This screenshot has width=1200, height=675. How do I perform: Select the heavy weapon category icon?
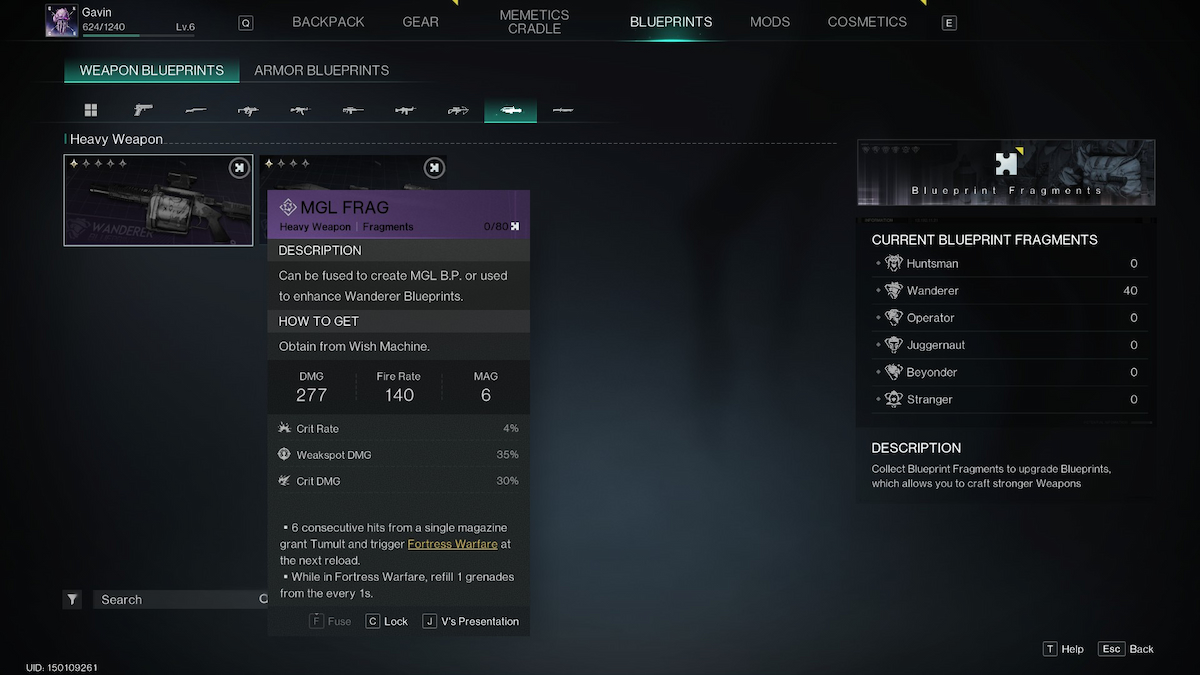[510, 110]
